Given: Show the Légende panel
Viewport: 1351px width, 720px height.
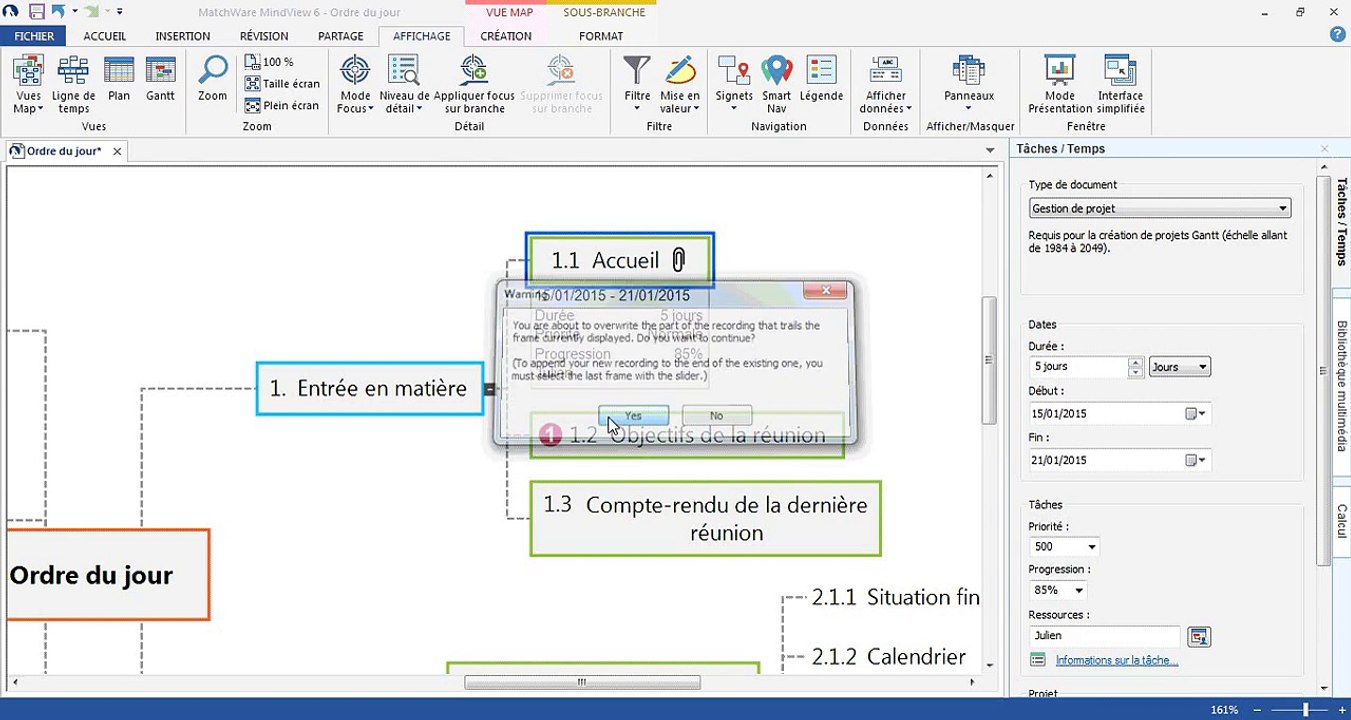Looking at the screenshot, I should point(821,79).
